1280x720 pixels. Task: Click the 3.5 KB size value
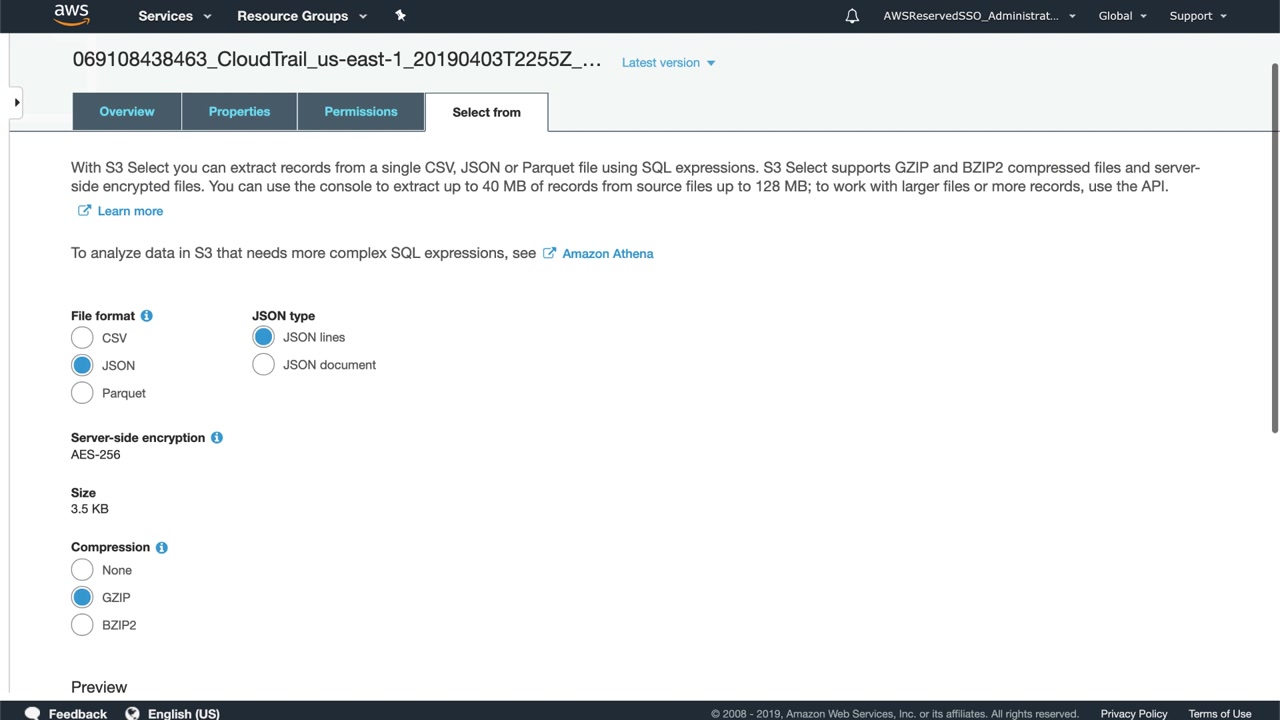(90, 509)
